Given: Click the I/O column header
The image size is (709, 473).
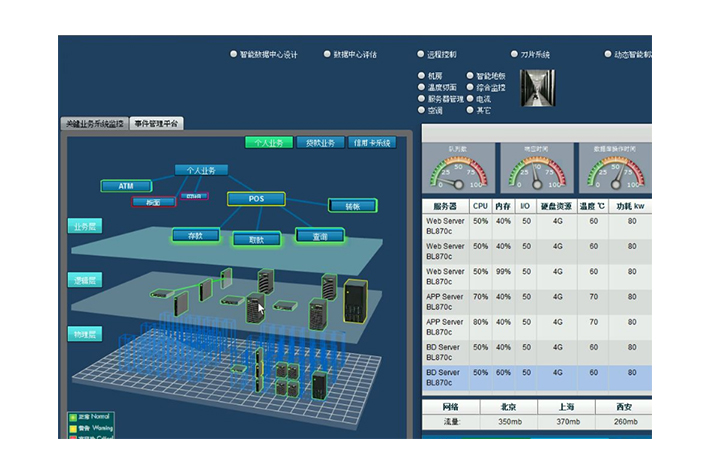Looking at the screenshot, I should pyautogui.click(x=525, y=206).
